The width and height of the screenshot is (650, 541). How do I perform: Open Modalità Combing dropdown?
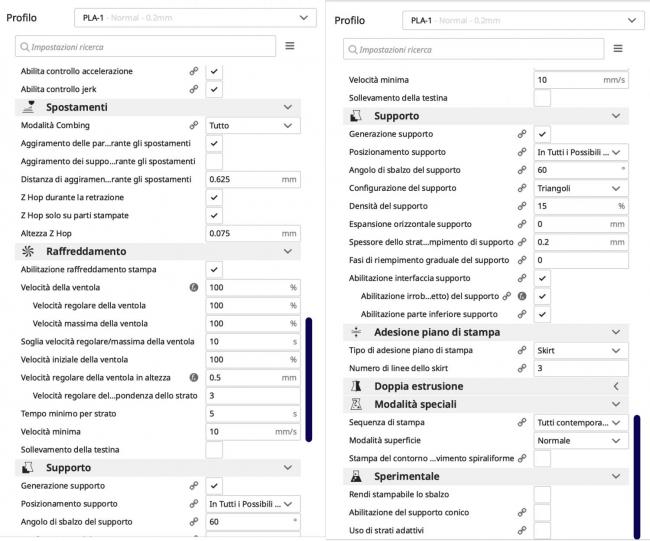[x=253, y=126]
